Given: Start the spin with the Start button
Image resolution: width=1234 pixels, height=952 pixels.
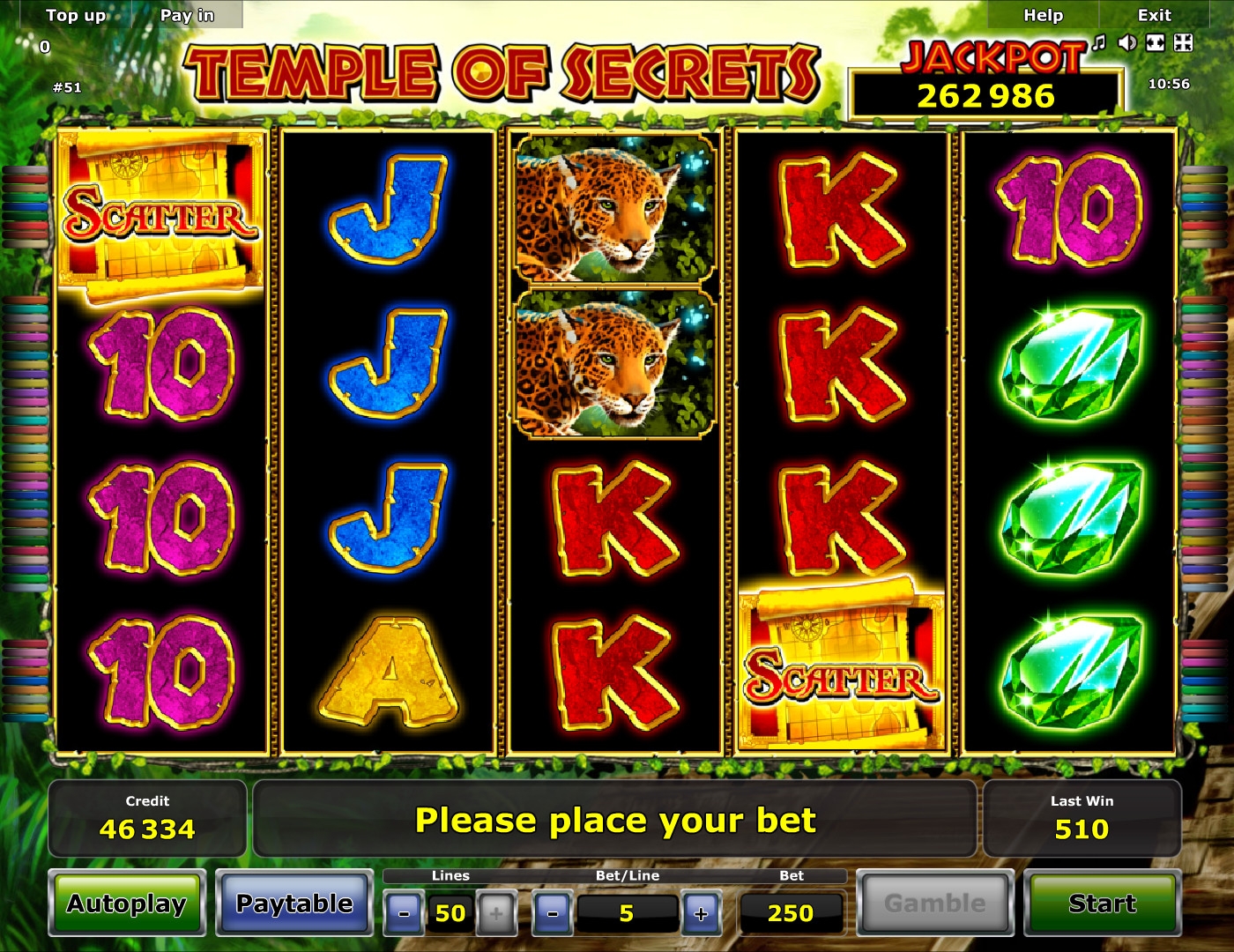Looking at the screenshot, I should [1102, 904].
